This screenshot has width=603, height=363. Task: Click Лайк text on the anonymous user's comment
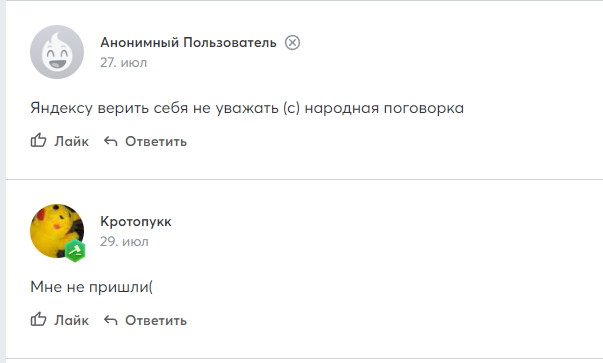coord(72,142)
